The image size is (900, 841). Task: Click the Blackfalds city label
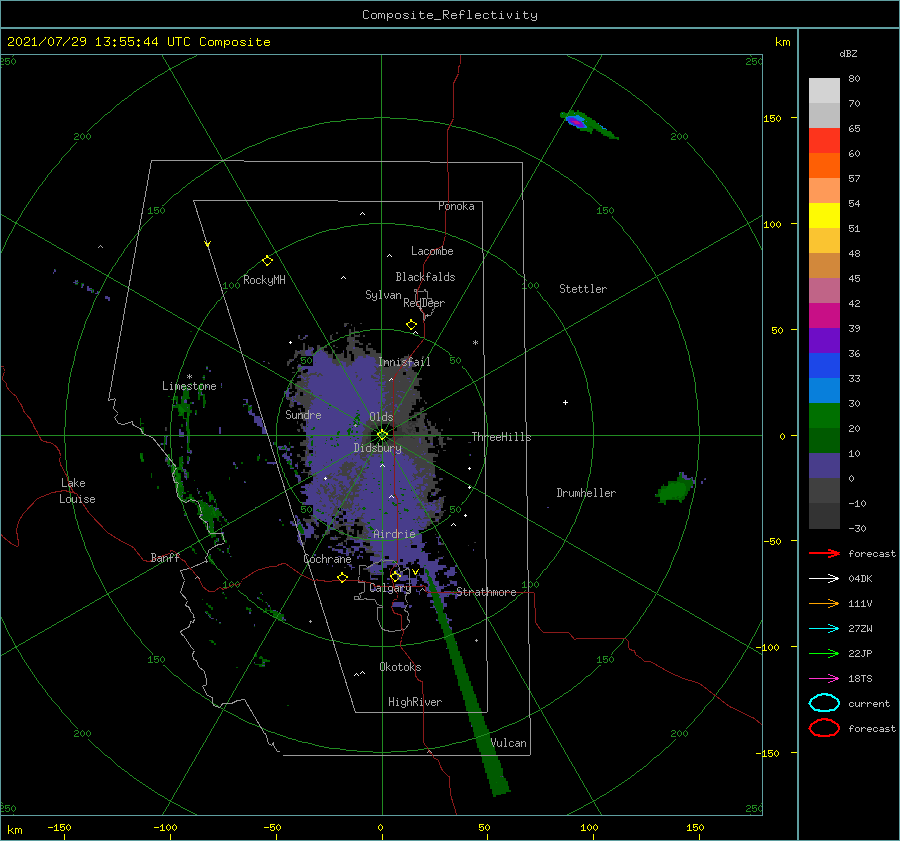(x=425, y=277)
